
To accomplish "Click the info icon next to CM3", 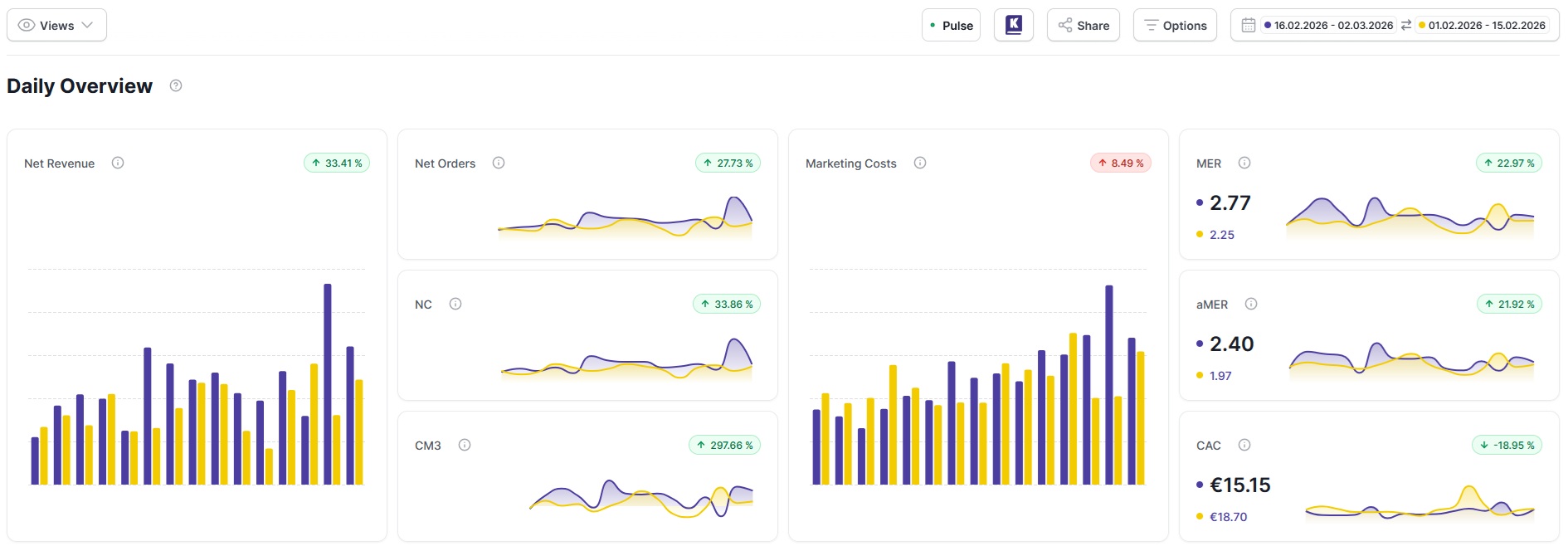I will (x=465, y=445).
